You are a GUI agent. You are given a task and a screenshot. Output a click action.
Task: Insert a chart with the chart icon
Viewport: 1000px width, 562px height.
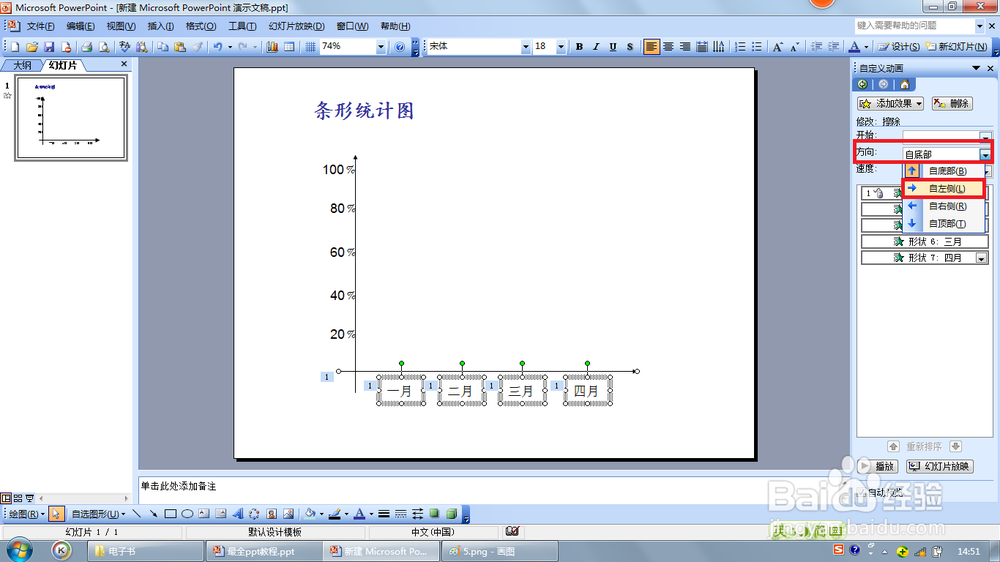click(272, 47)
